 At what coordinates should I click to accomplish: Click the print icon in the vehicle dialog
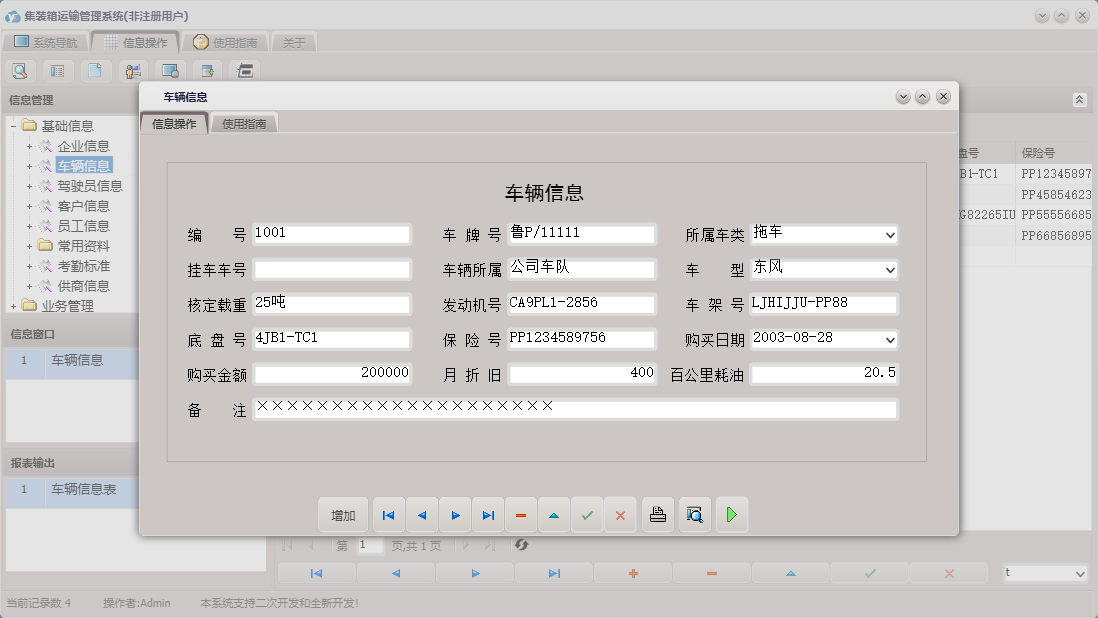pyautogui.click(x=657, y=514)
